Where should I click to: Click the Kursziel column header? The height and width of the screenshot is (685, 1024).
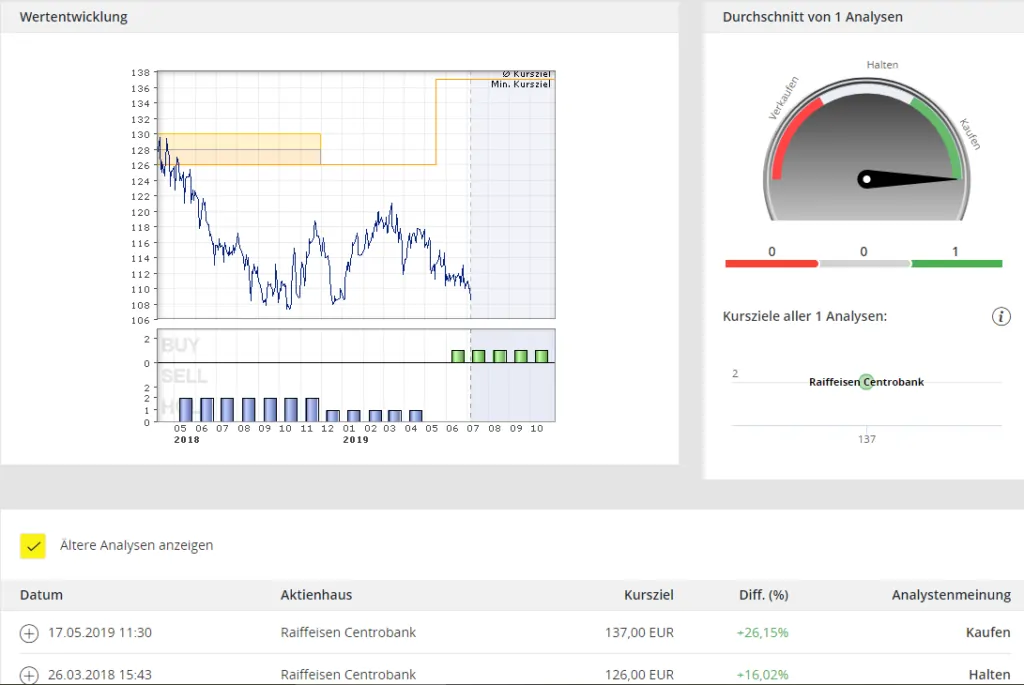648,595
